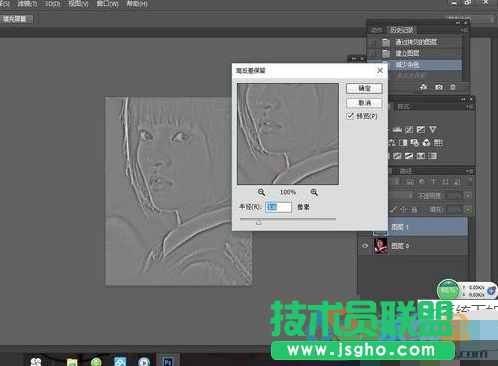Add an Exposure adjustment layer

coord(421,129)
